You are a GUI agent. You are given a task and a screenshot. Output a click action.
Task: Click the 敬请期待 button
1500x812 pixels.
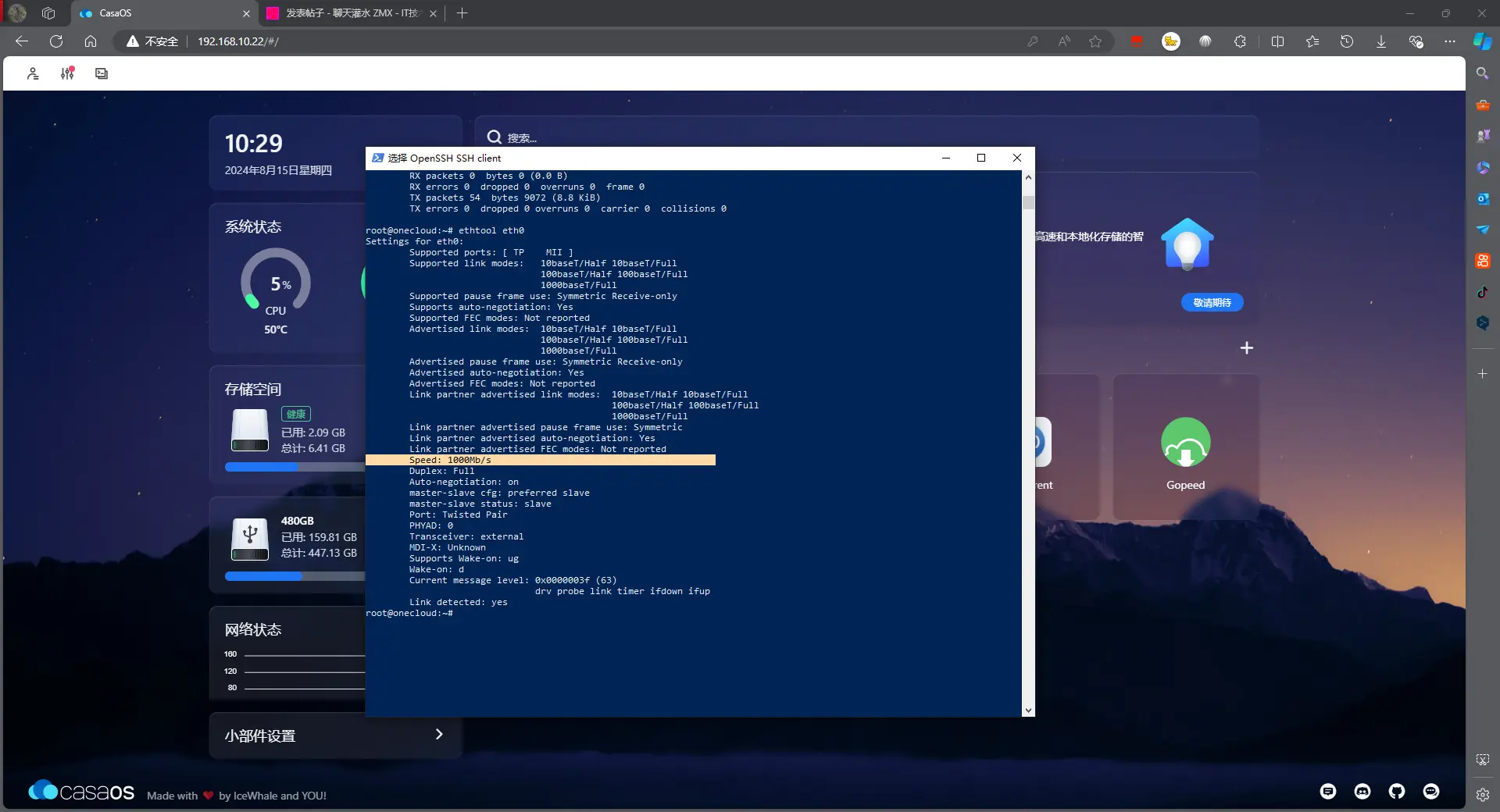(1212, 302)
